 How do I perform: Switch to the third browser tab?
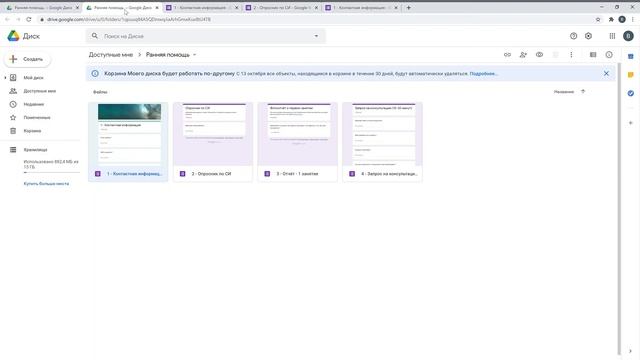pos(202,8)
